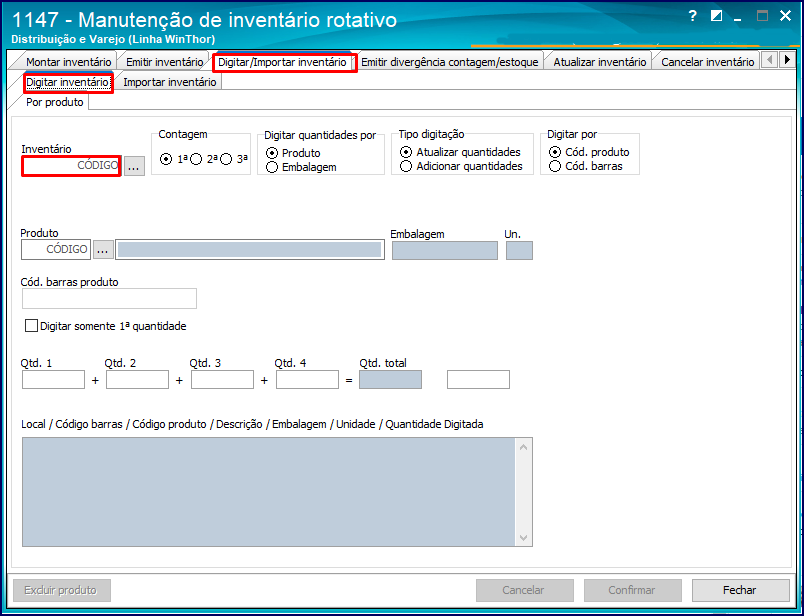
Task: Switch to Digitar/Importar inventário tab
Action: click(x=283, y=62)
